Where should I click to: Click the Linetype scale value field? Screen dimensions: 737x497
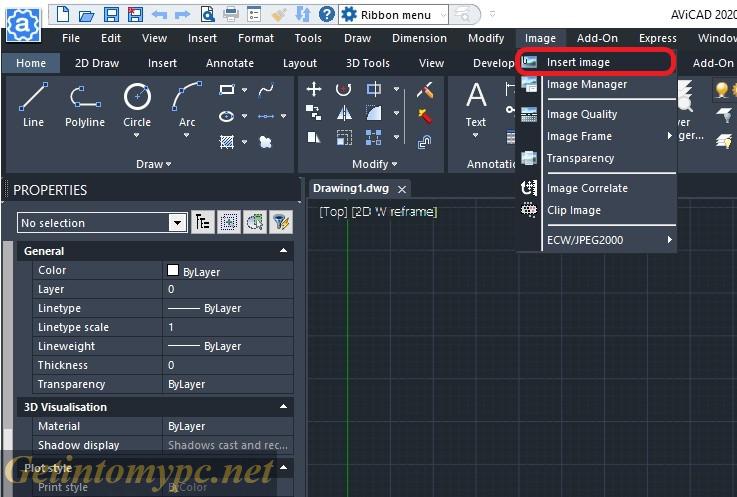228,327
